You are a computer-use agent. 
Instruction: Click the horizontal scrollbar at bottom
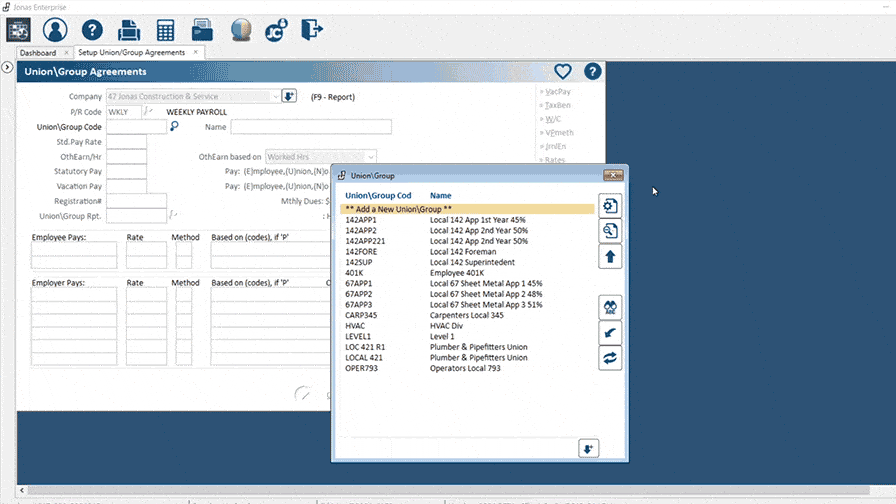(449, 490)
